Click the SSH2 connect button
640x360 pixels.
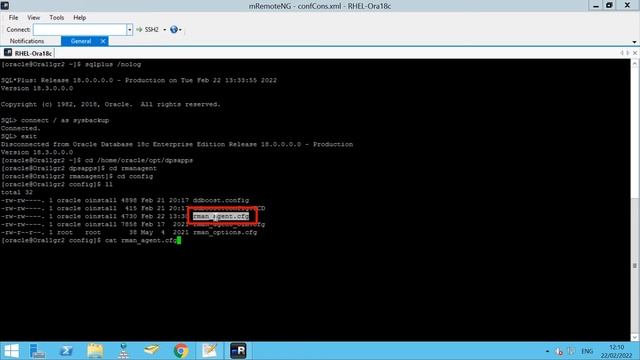click(x=147, y=29)
